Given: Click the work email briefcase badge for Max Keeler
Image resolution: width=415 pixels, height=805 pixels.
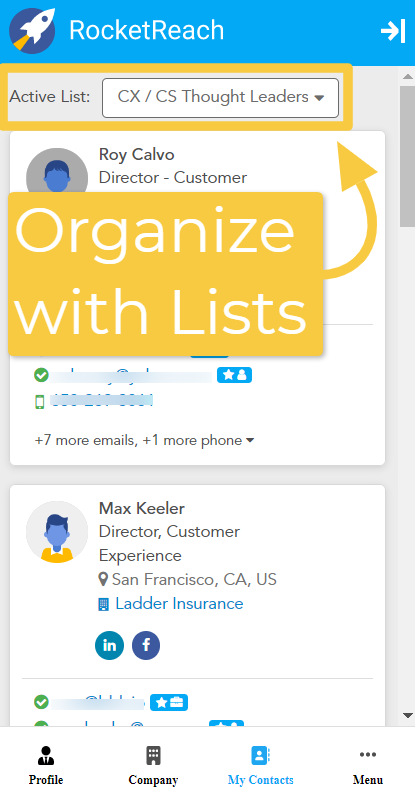Looking at the screenshot, I should (169, 702).
